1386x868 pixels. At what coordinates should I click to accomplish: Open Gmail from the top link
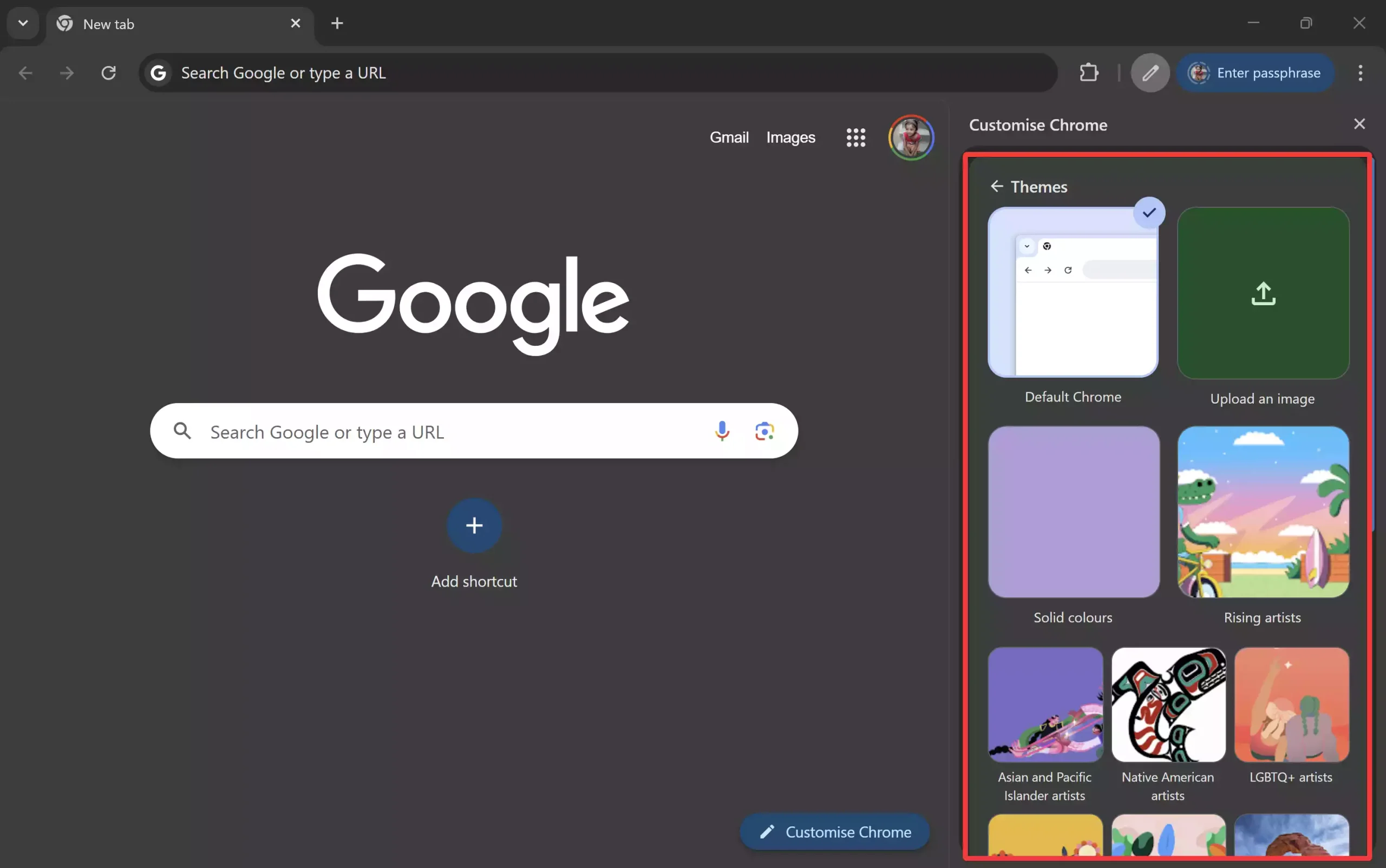click(729, 137)
